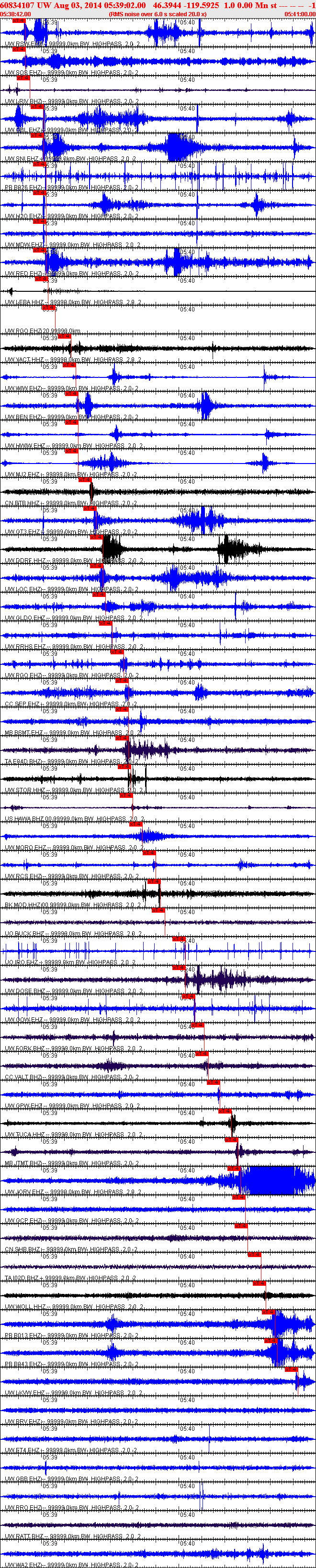Click the 05:38:42.00 start time label
Screen dimensions: 316x1568
[x=16, y=14]
